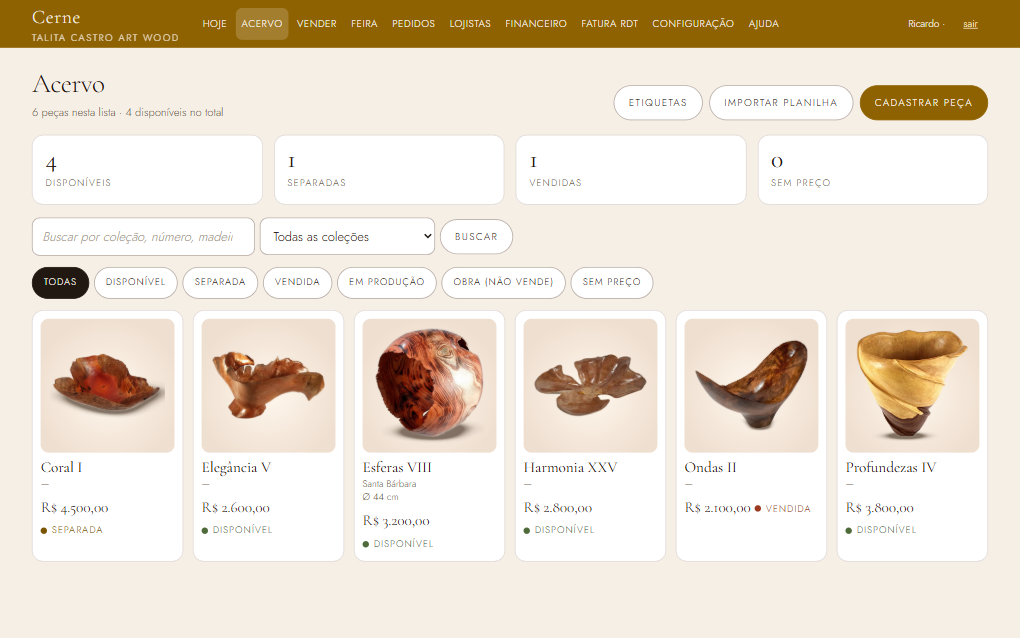The image size is (1020, 638).
Task: Open the Harmonia XXV piece thumbnail
Action: pyautogui.click(x=591, y=386)
